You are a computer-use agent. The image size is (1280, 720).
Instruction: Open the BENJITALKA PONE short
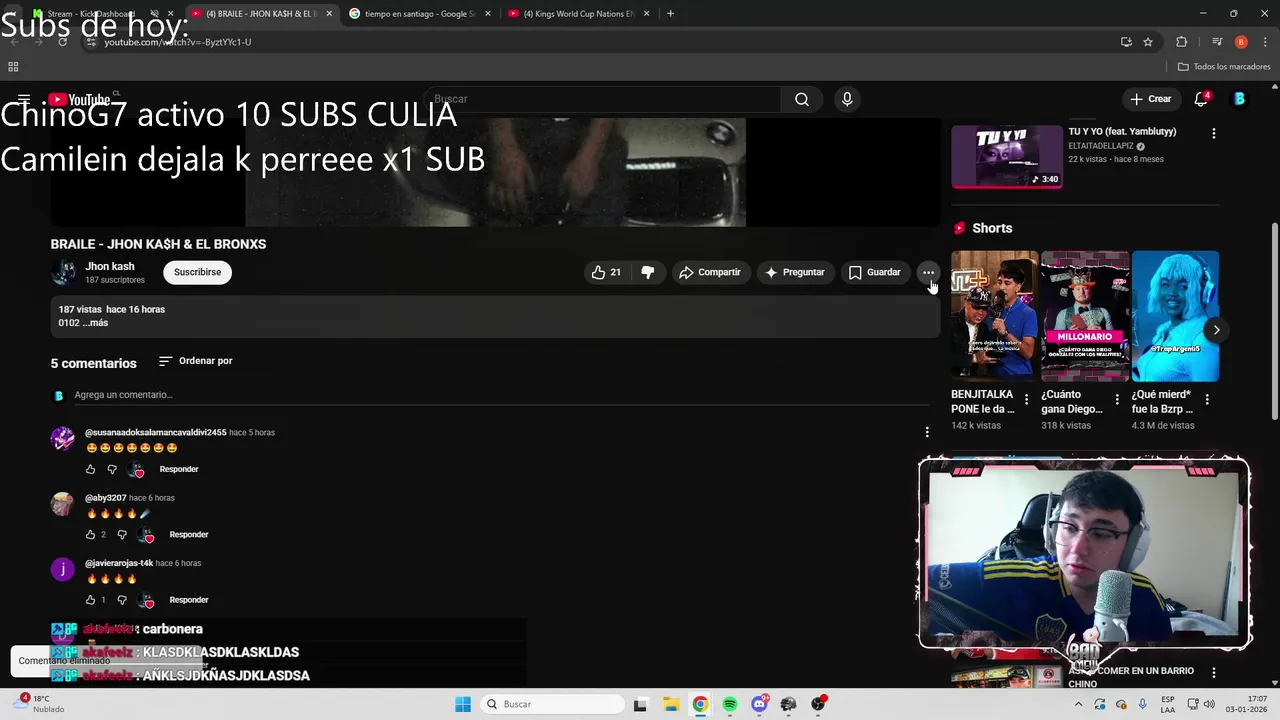[x=994, y=316]
